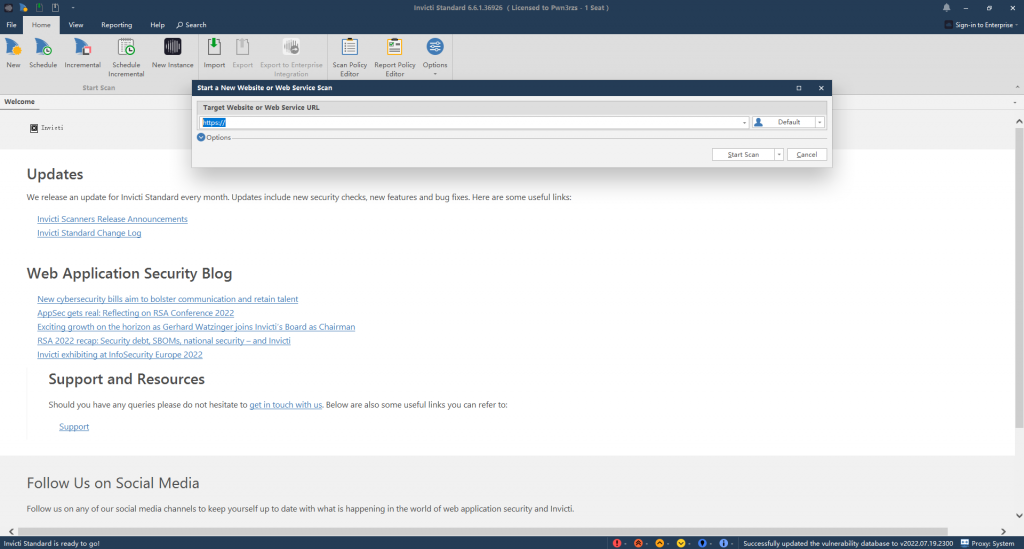Click the horizontal scrollbar of Welcome page
This screenshot has height=549, width=1024.
483,531
